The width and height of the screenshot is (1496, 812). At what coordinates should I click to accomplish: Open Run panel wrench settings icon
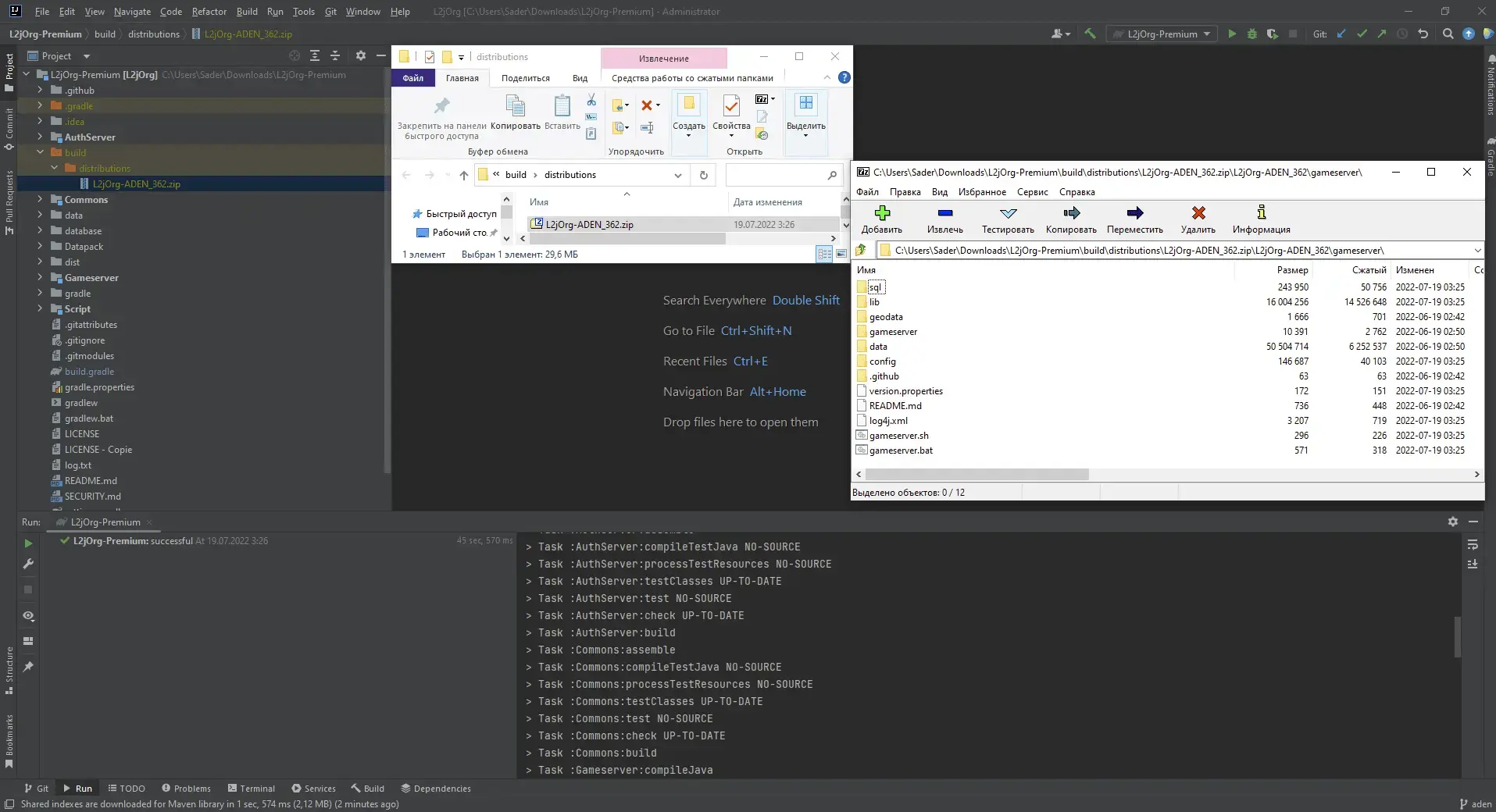(x=28, y=564)
